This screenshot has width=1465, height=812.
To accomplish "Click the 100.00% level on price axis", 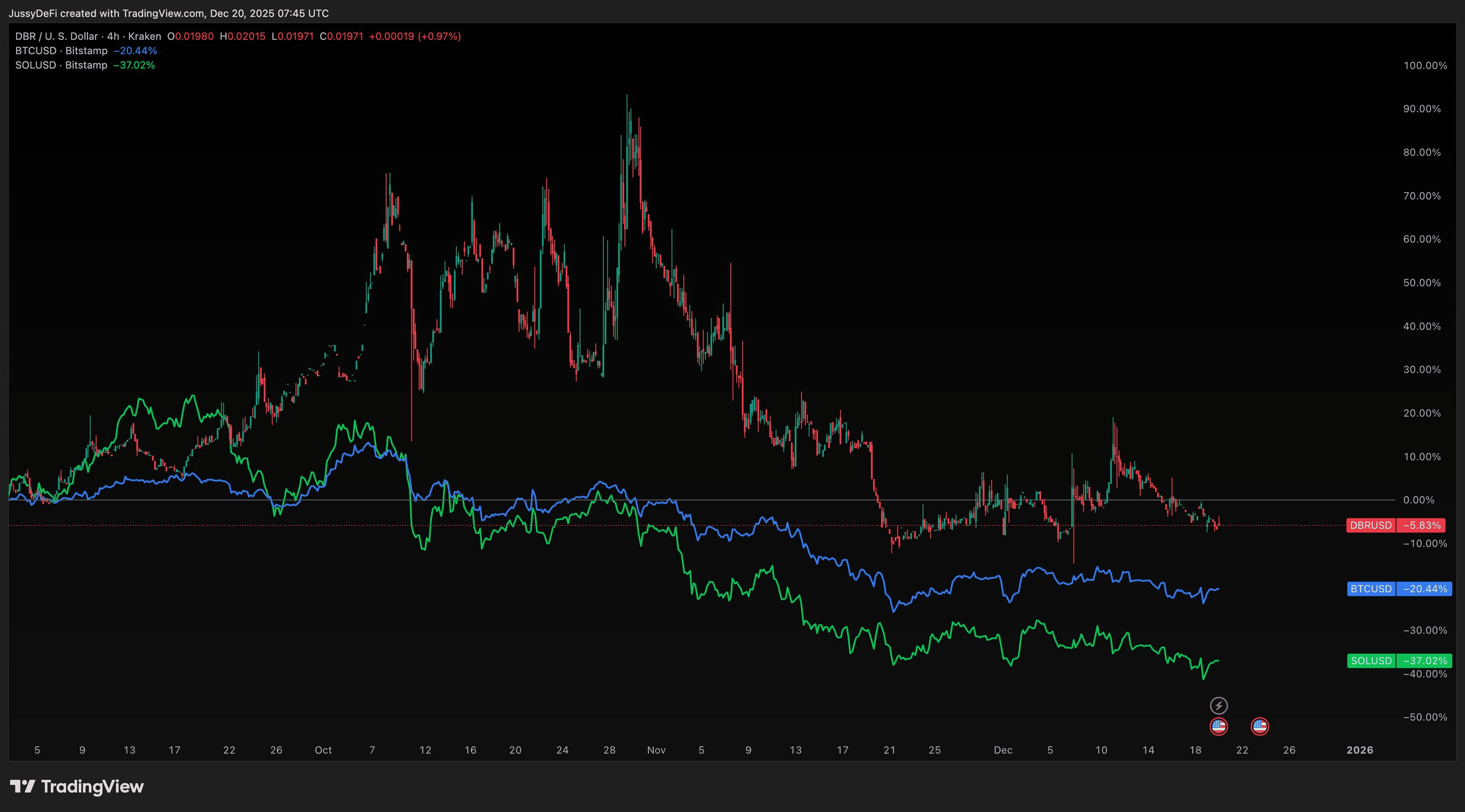I will [1425, 65].
